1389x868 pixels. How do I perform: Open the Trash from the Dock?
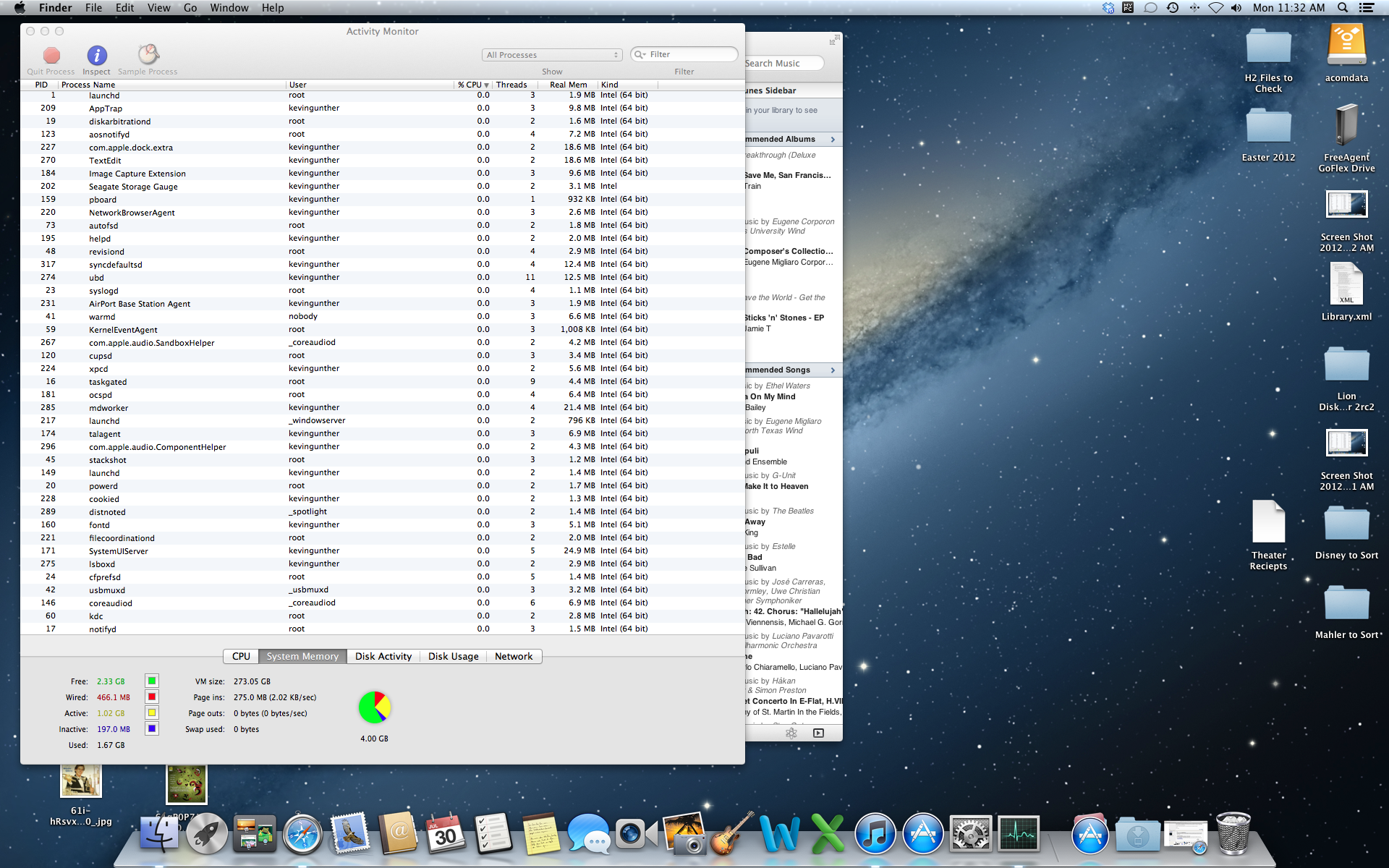click(x=1233, y=833)
